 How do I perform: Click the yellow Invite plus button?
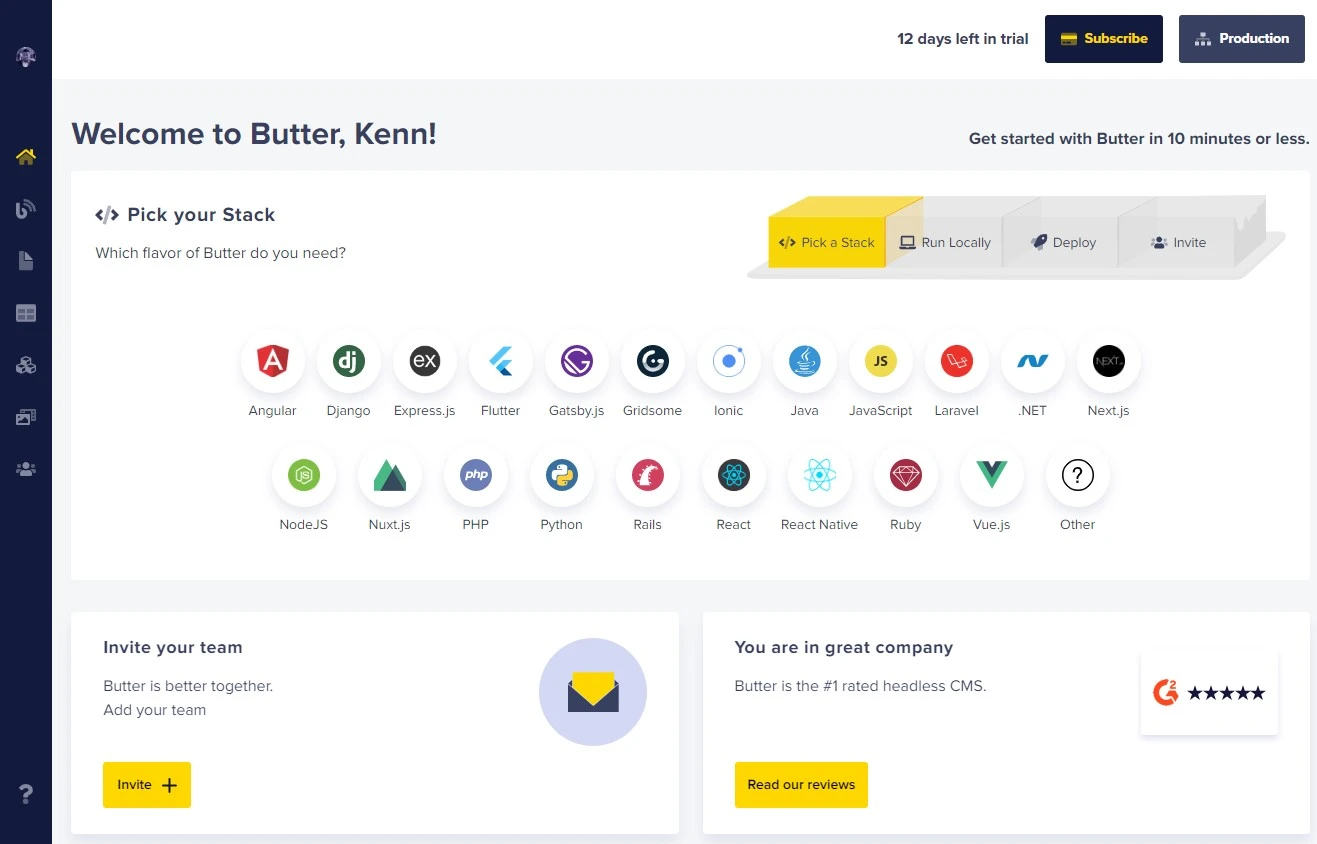147,785
